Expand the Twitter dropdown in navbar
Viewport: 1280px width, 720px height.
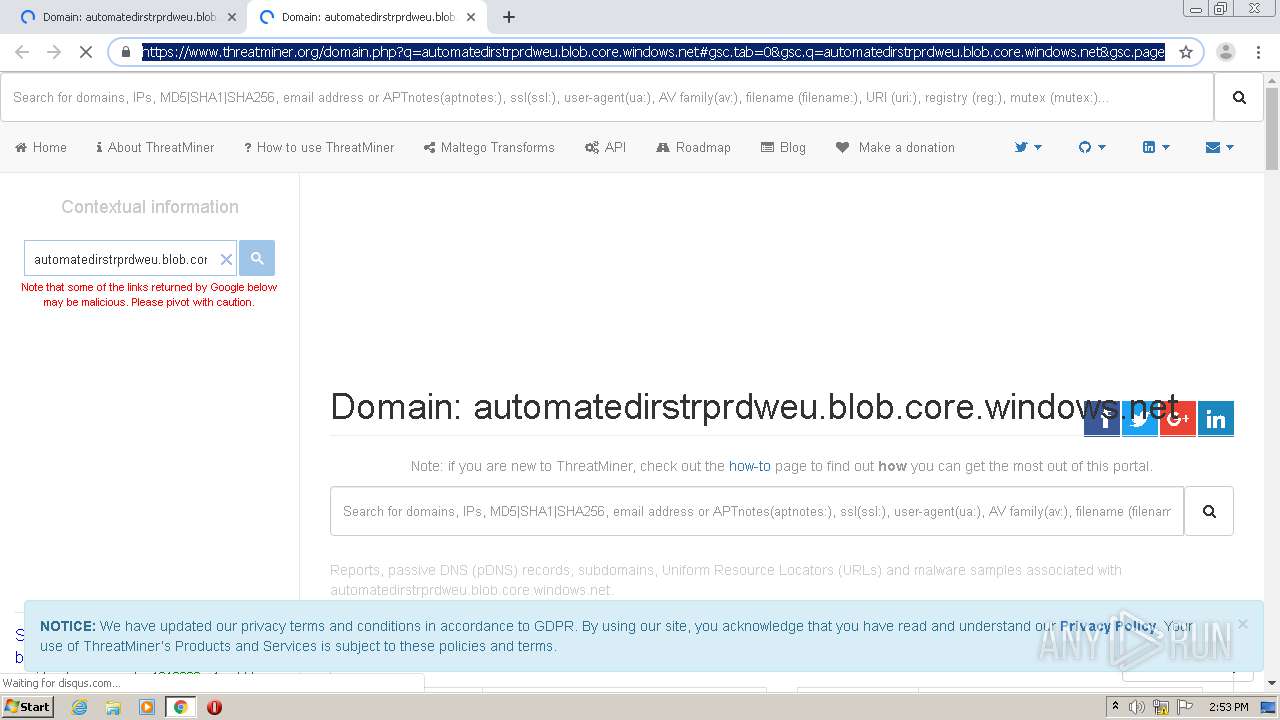tap(1028, 147)
